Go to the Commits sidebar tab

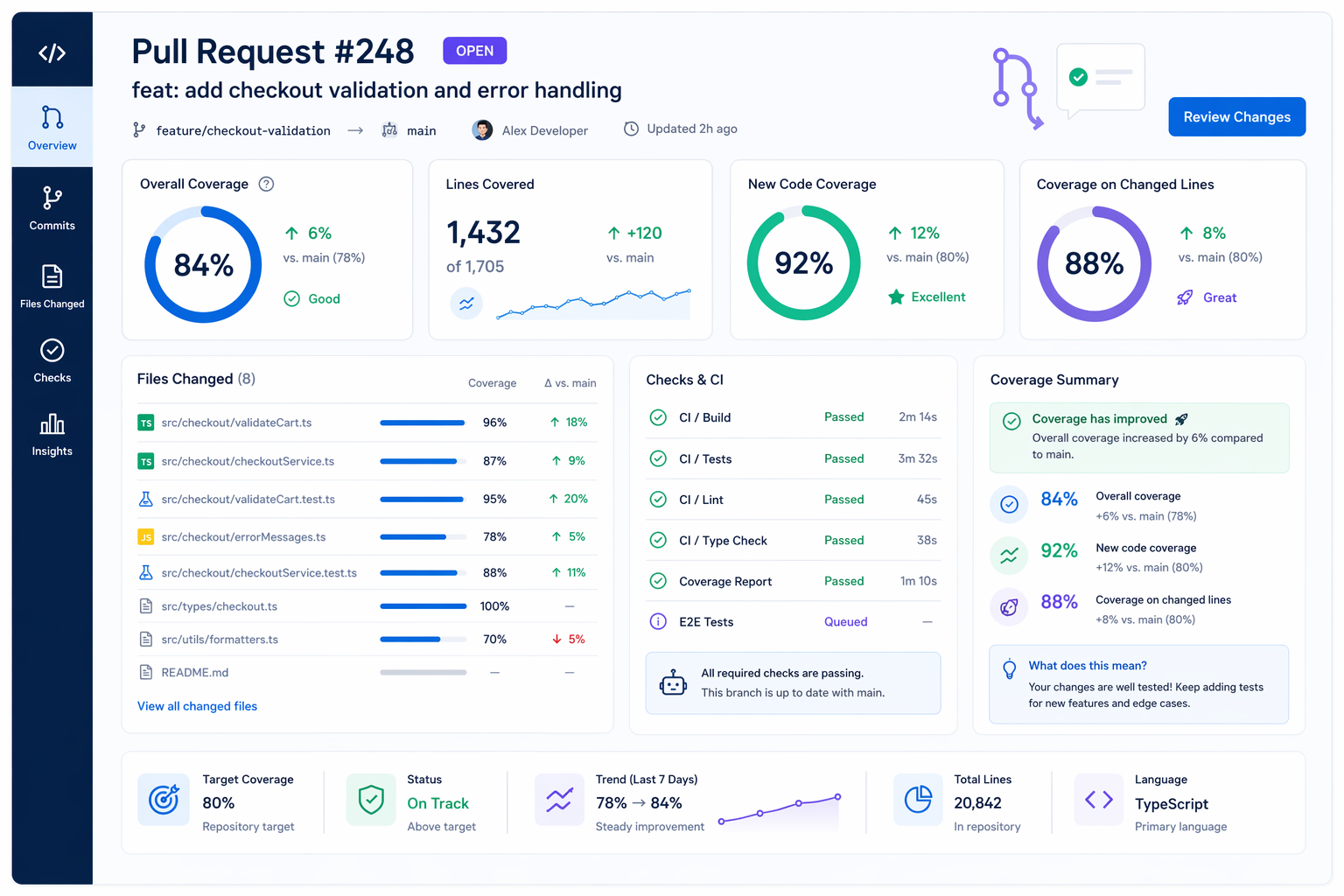pos(52,207)
